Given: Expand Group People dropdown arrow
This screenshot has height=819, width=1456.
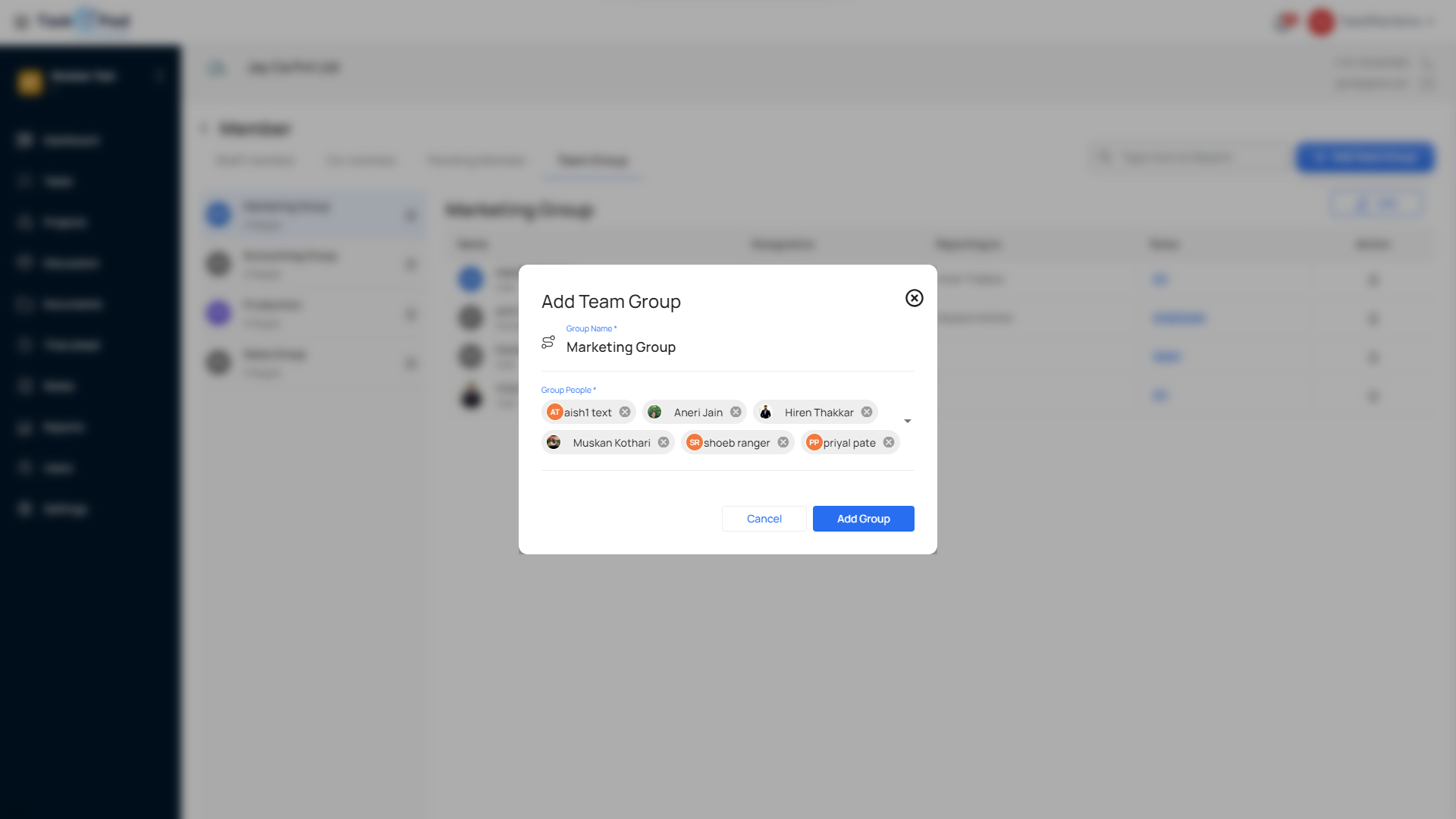Looking at the screenshot, I should 907,421.
